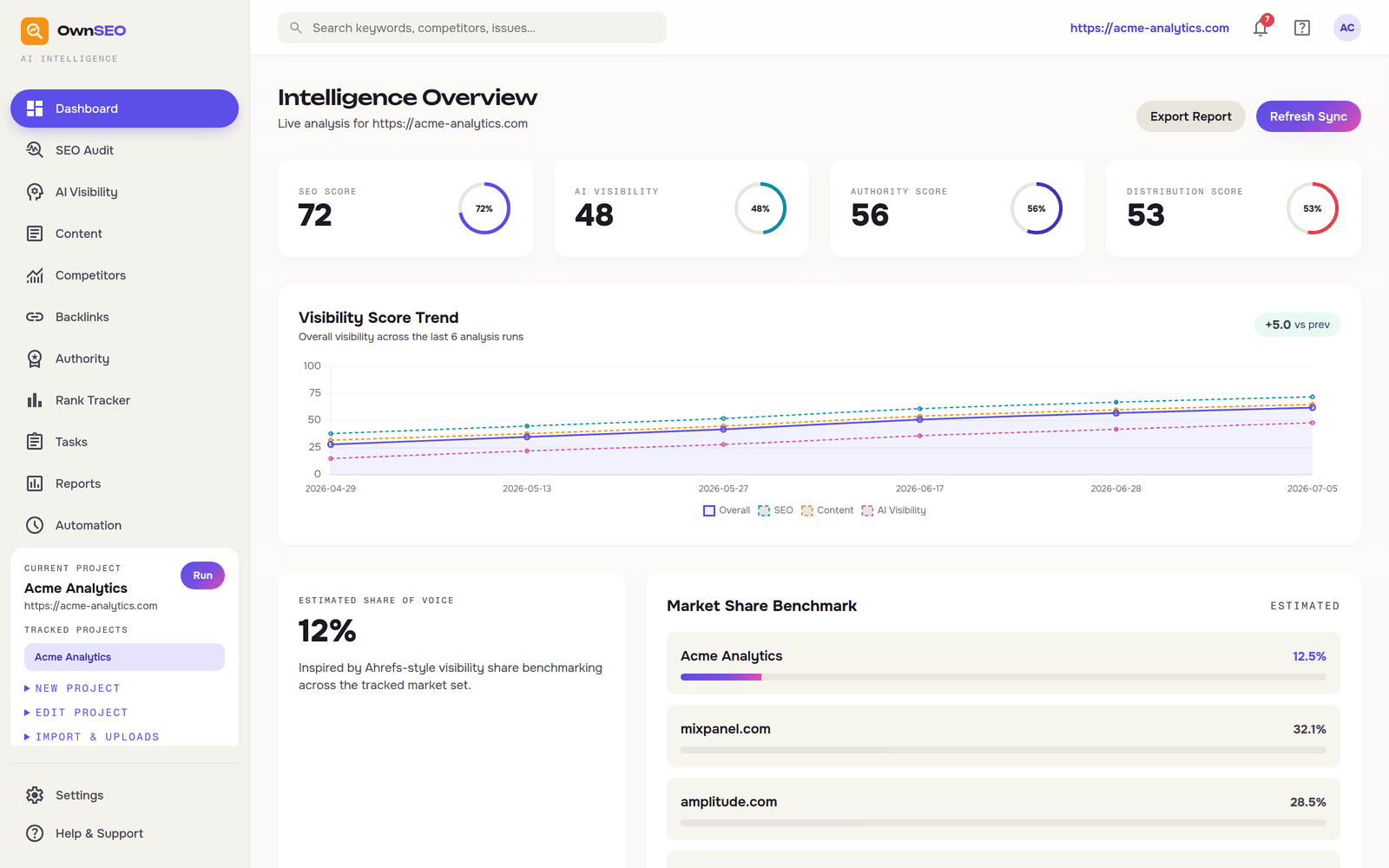Go to the Tasks page
Image resolution: width=1389 pixels, height=868 pixels.
[x=124, y=442]
